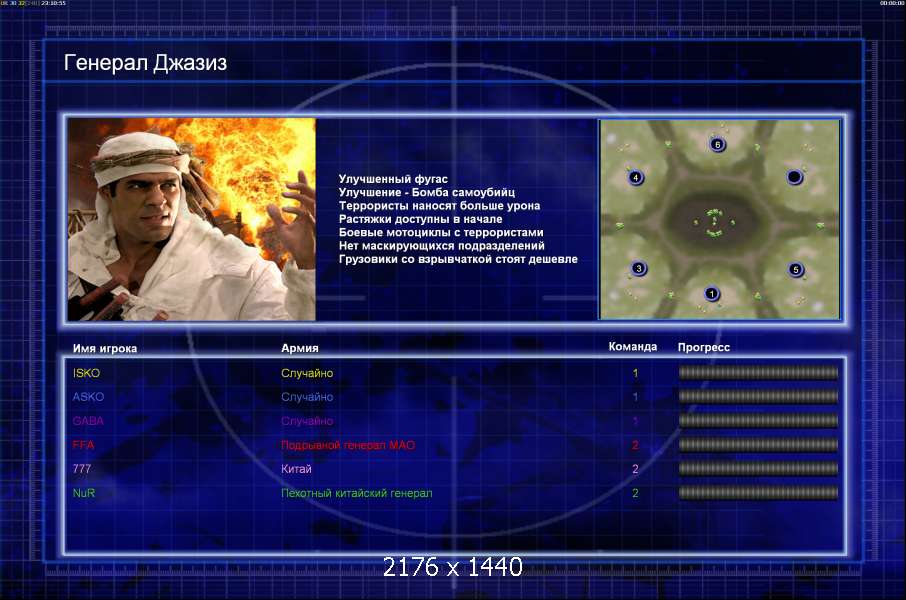Click the general's portrait image
Viewport: 906px width, 600px height.
tap(191, 219)
